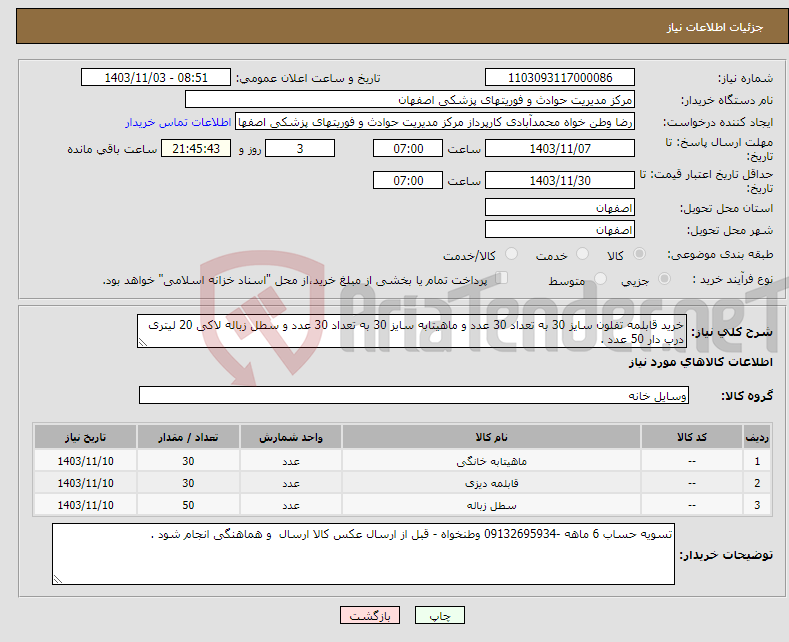Screen dimensions: 789x642
Task: Click the delivery province field اصفهان
Action: coord(560,207)
